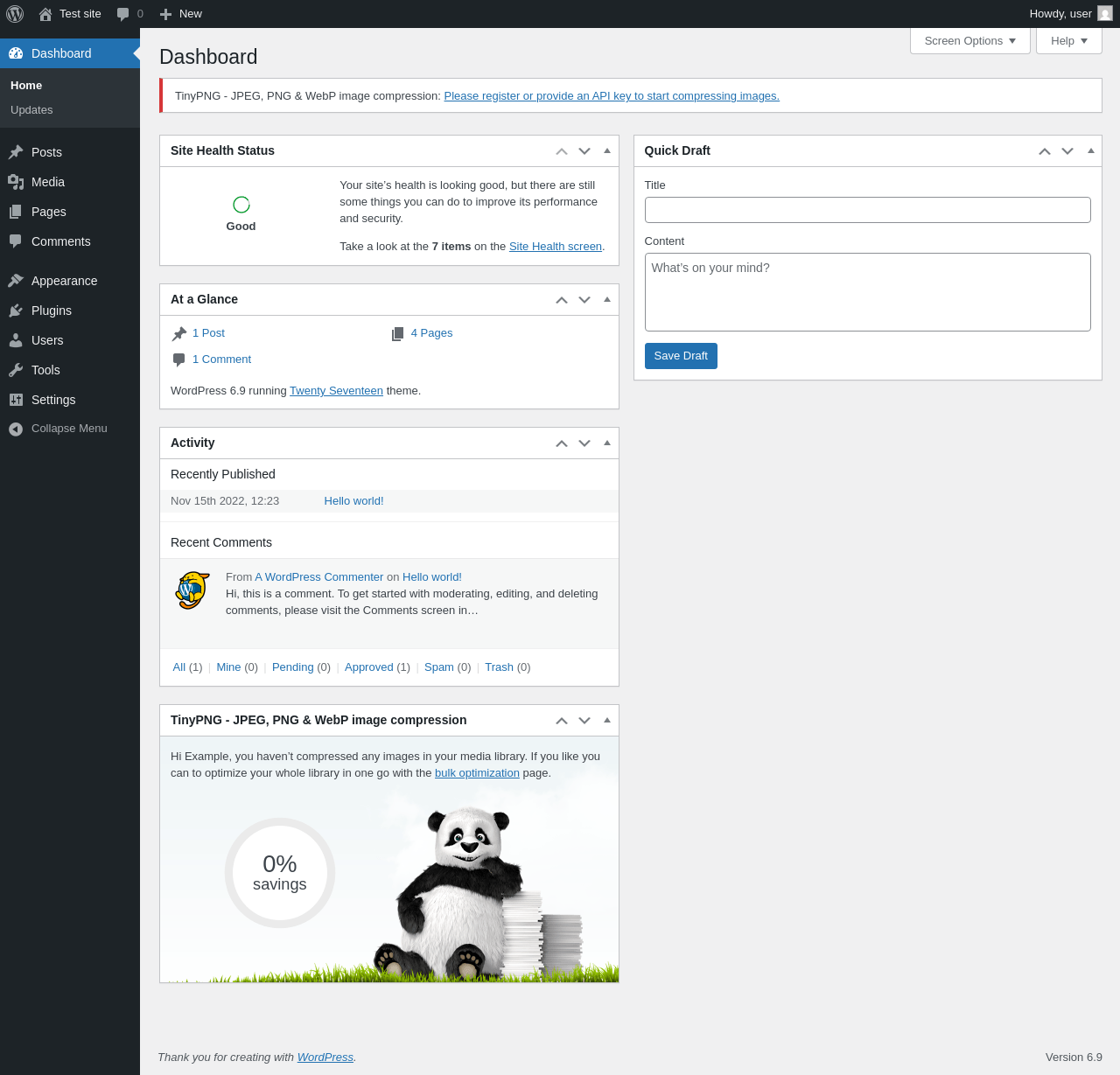1120x1075 pixels.
Task: Click the Comments bubble icon in sidebar
Action: (16, 241)
